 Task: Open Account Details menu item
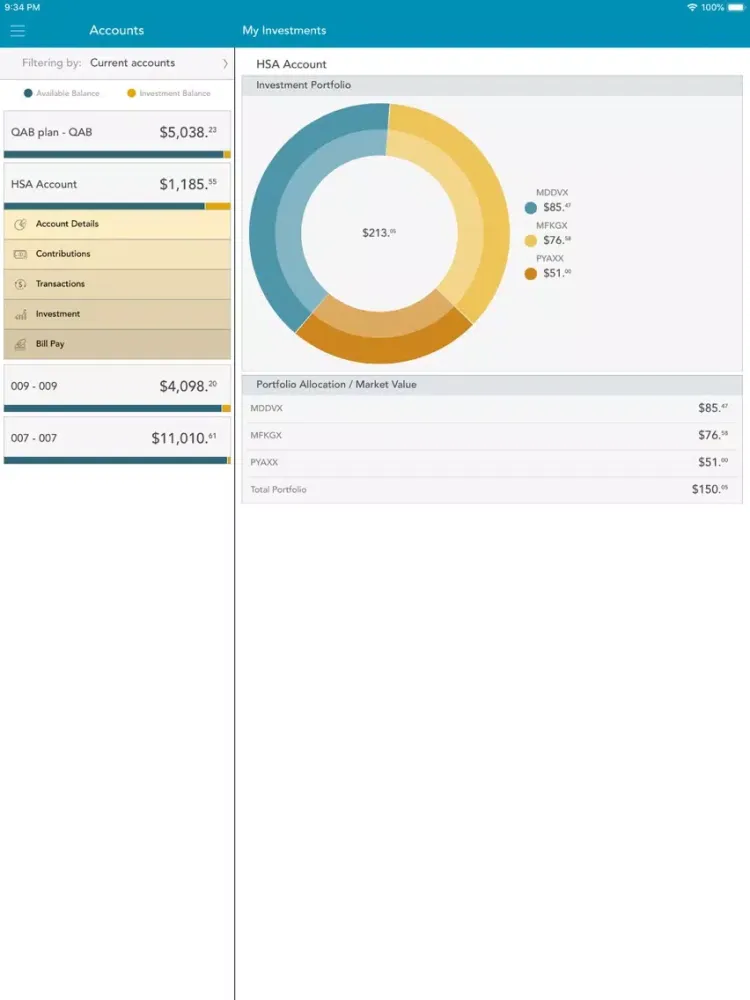click(x=117, y=224)
